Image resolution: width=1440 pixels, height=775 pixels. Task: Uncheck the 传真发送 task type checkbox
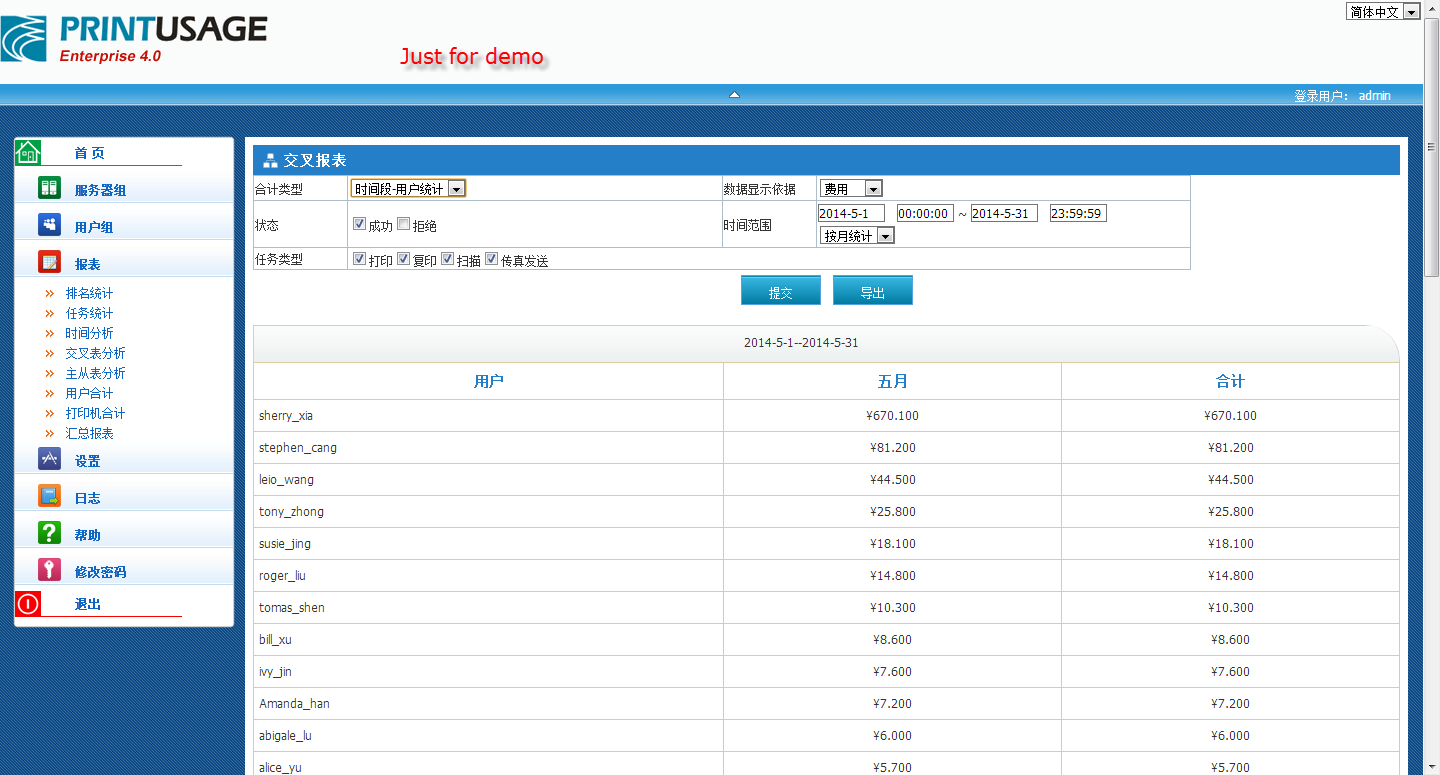pyautogui.click(x=491, y=259)
